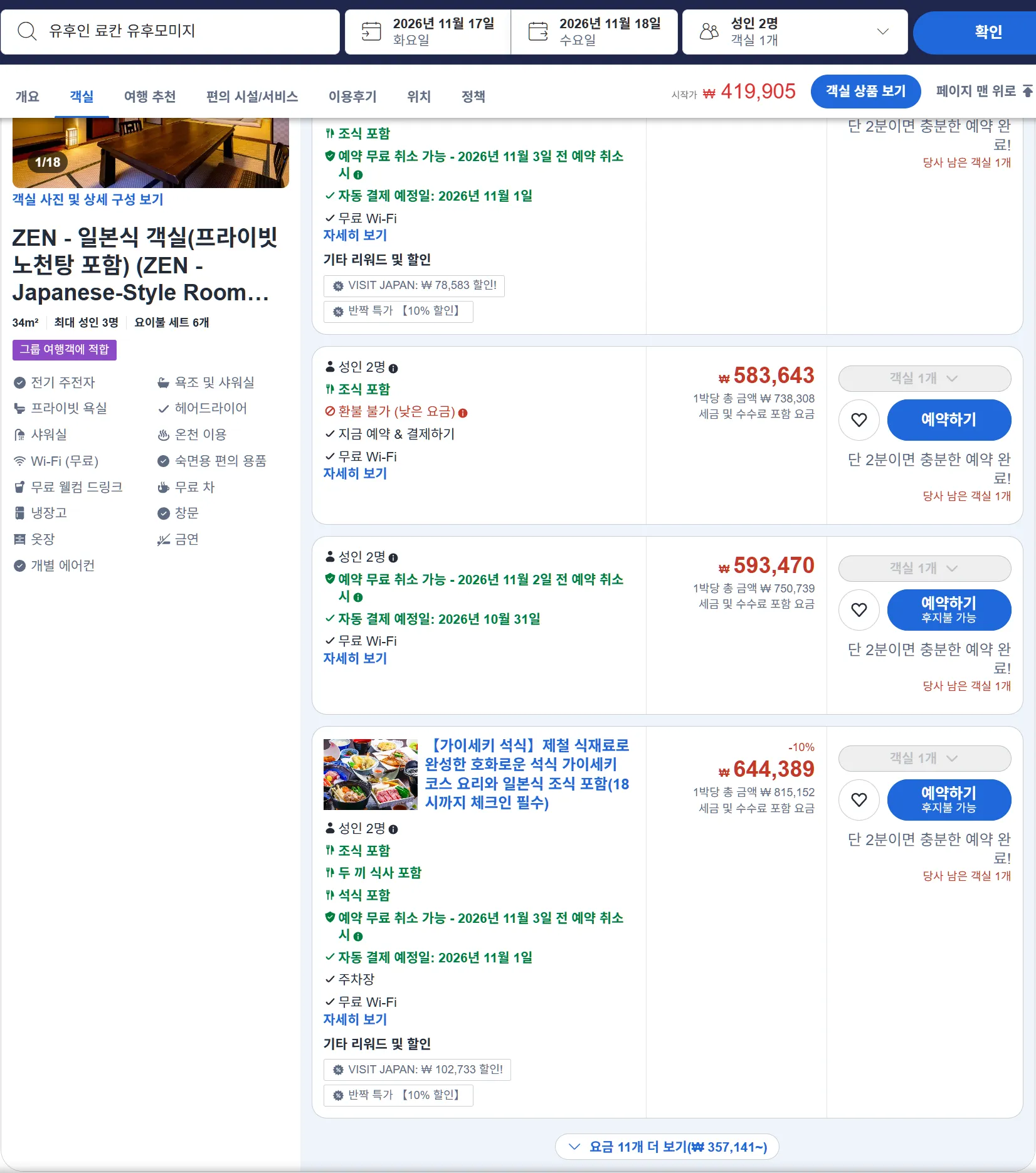Open 객실 사진 및 상세 구성 보기 link
1036x1173 pixels.
(x=88, y=199)
